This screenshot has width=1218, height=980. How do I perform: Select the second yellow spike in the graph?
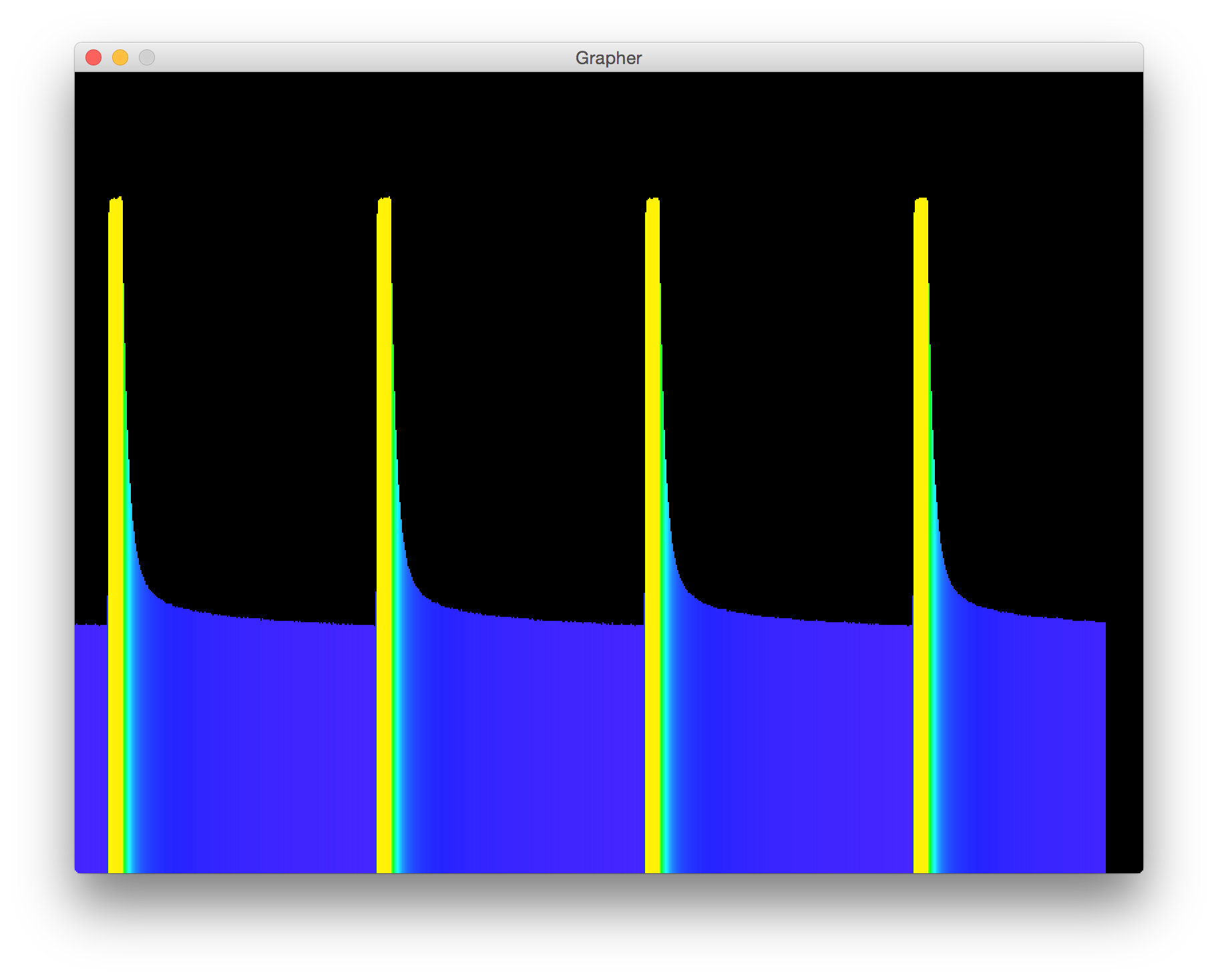pos(385,534)
